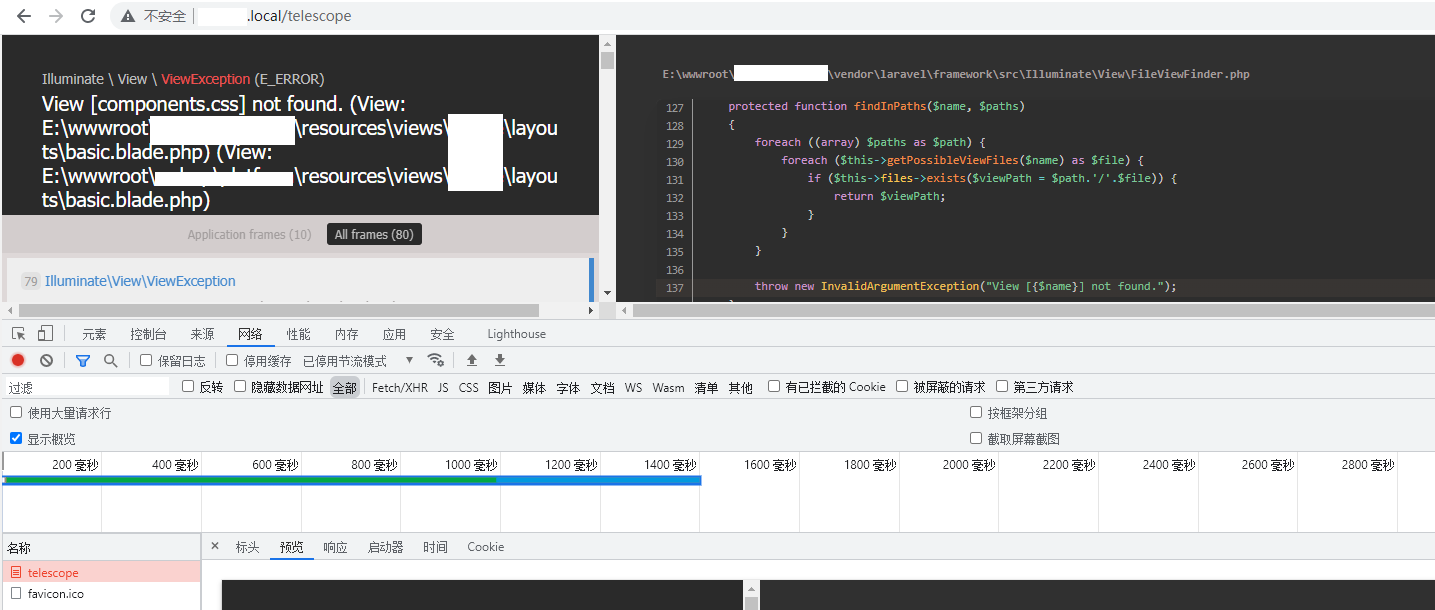The width and height of the screenshot is (1435, 610).
Task: Reload the page in browser toolbar
Action: [x=88, y=16]
